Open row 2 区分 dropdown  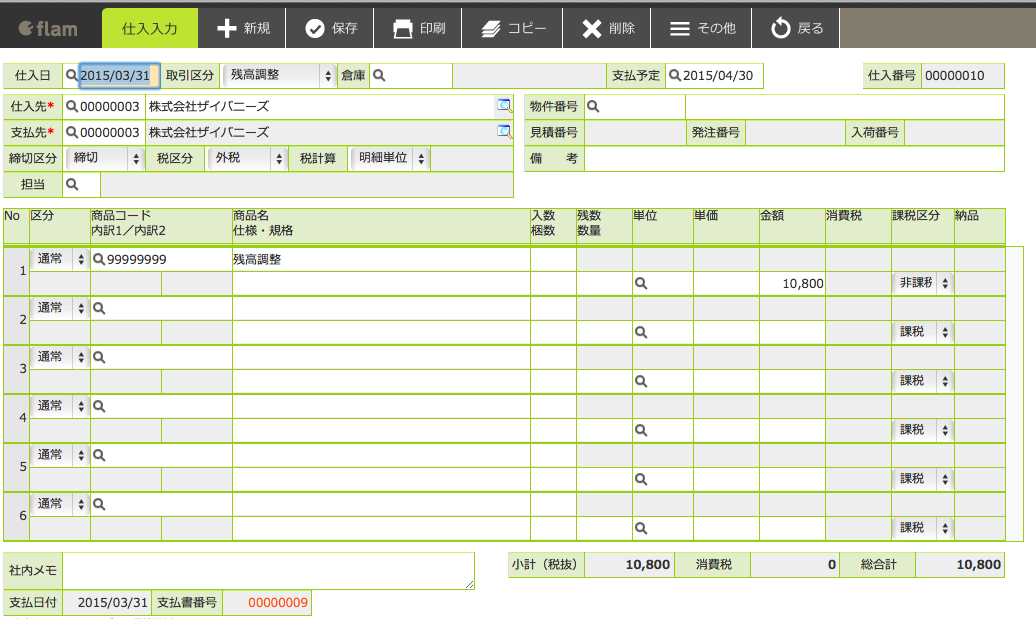coord(60,308)
